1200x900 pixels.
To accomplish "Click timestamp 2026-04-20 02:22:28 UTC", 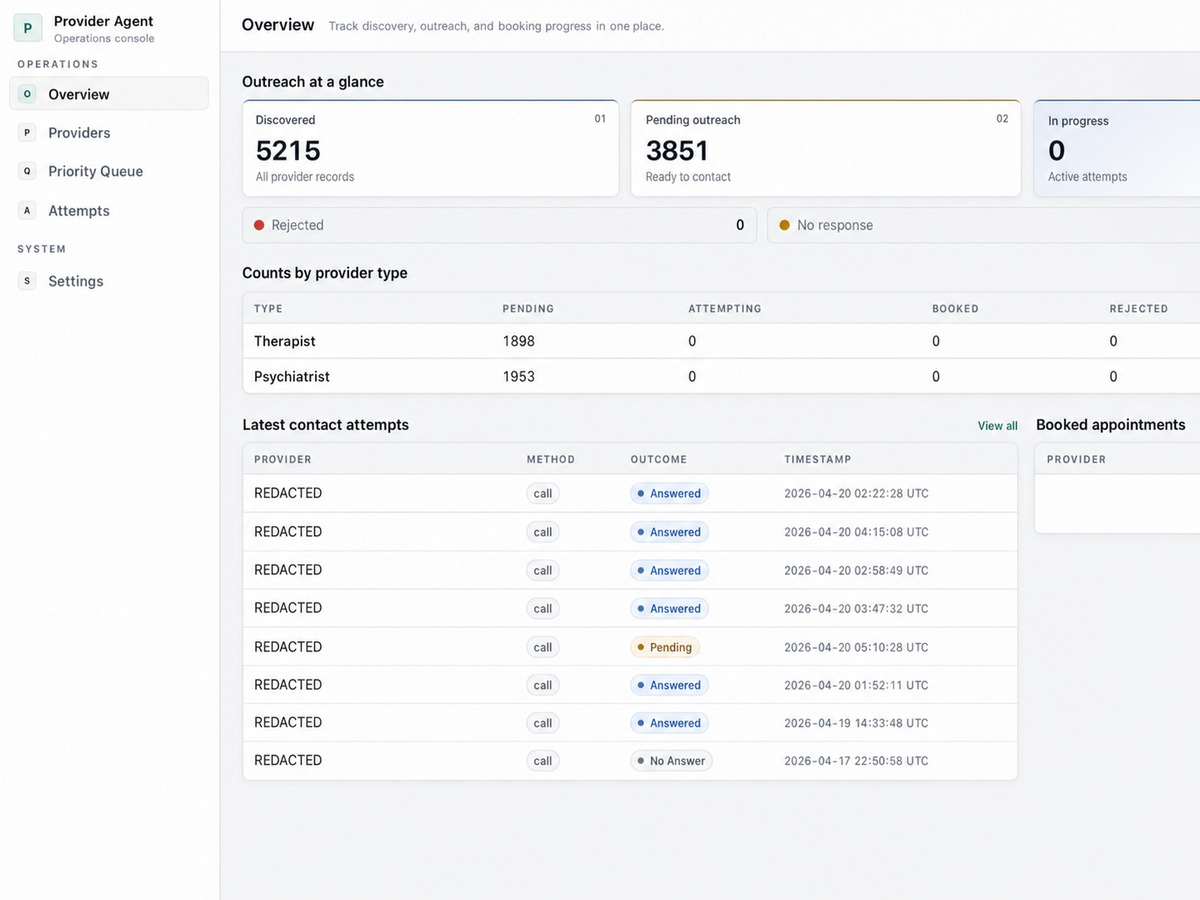I will pos(856,493).
